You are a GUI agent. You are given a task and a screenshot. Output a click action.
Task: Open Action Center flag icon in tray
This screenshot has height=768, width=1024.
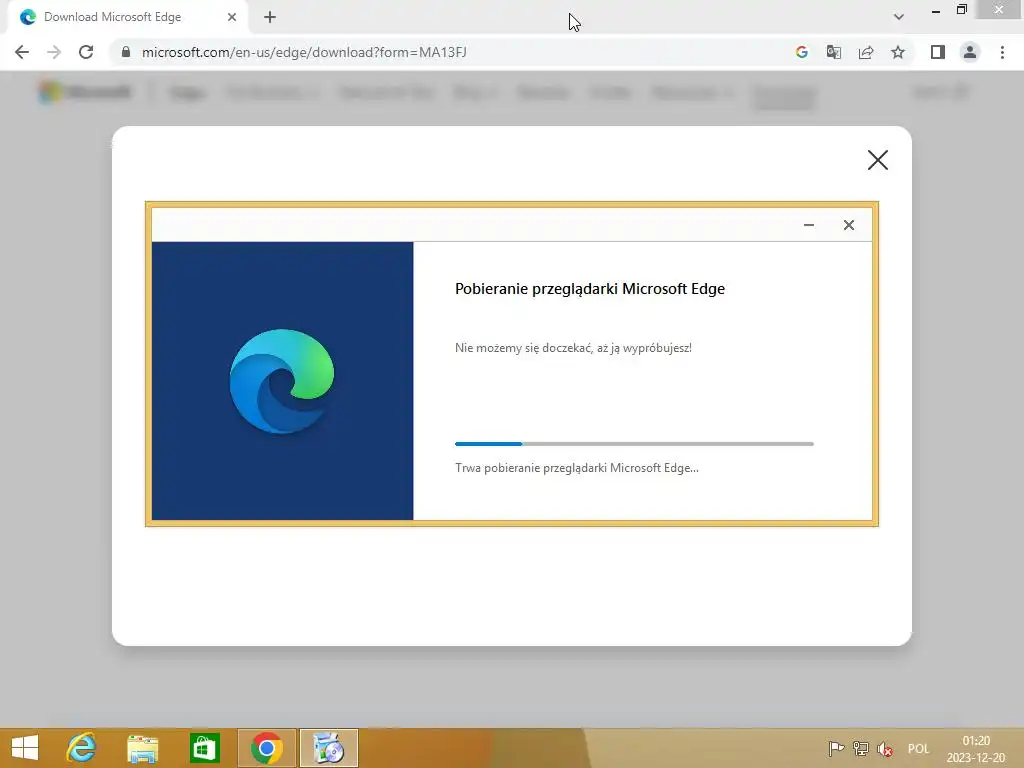[x=836, y=748]
